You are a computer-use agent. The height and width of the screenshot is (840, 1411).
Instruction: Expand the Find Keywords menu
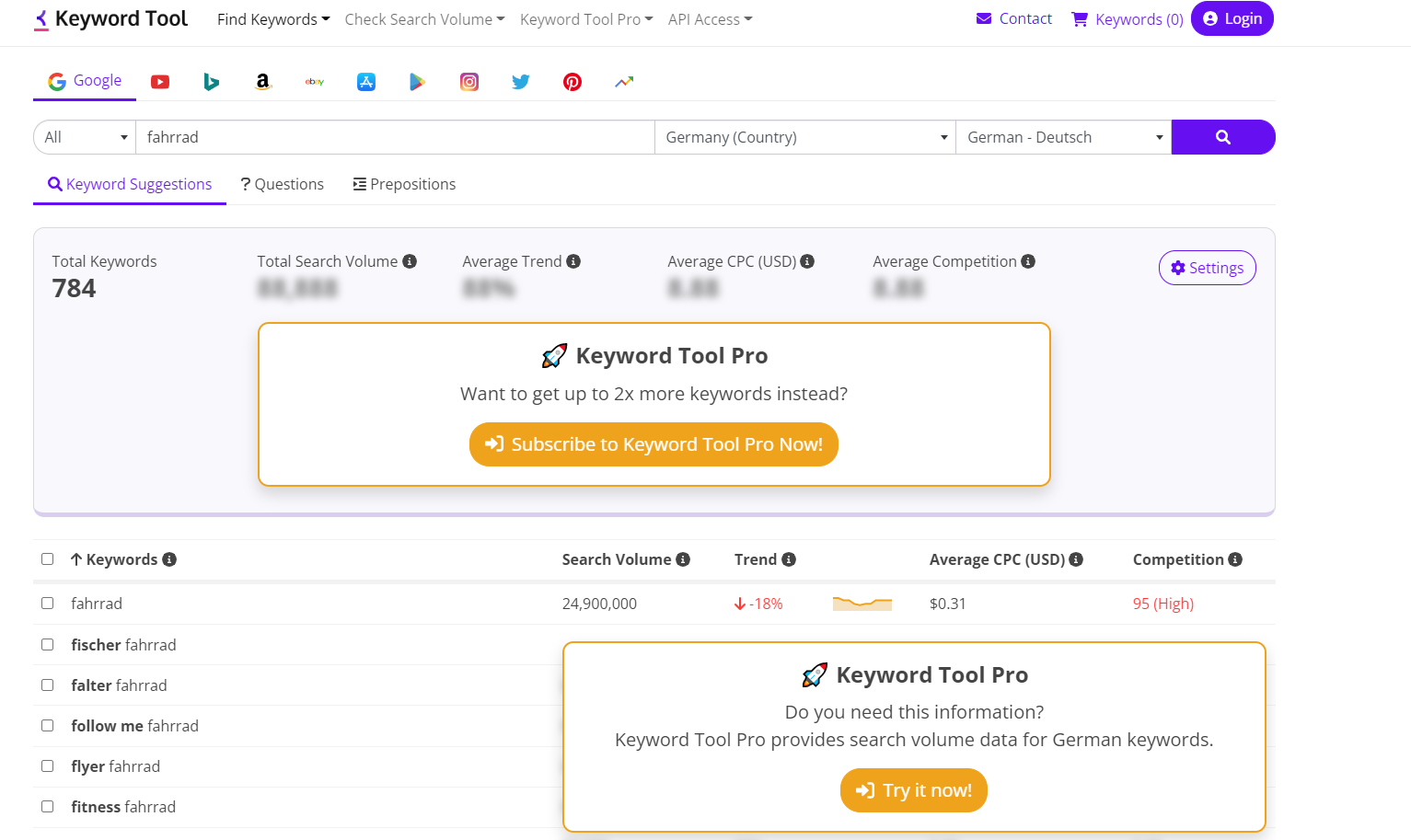pyautogui.click(x=273, y=19)
